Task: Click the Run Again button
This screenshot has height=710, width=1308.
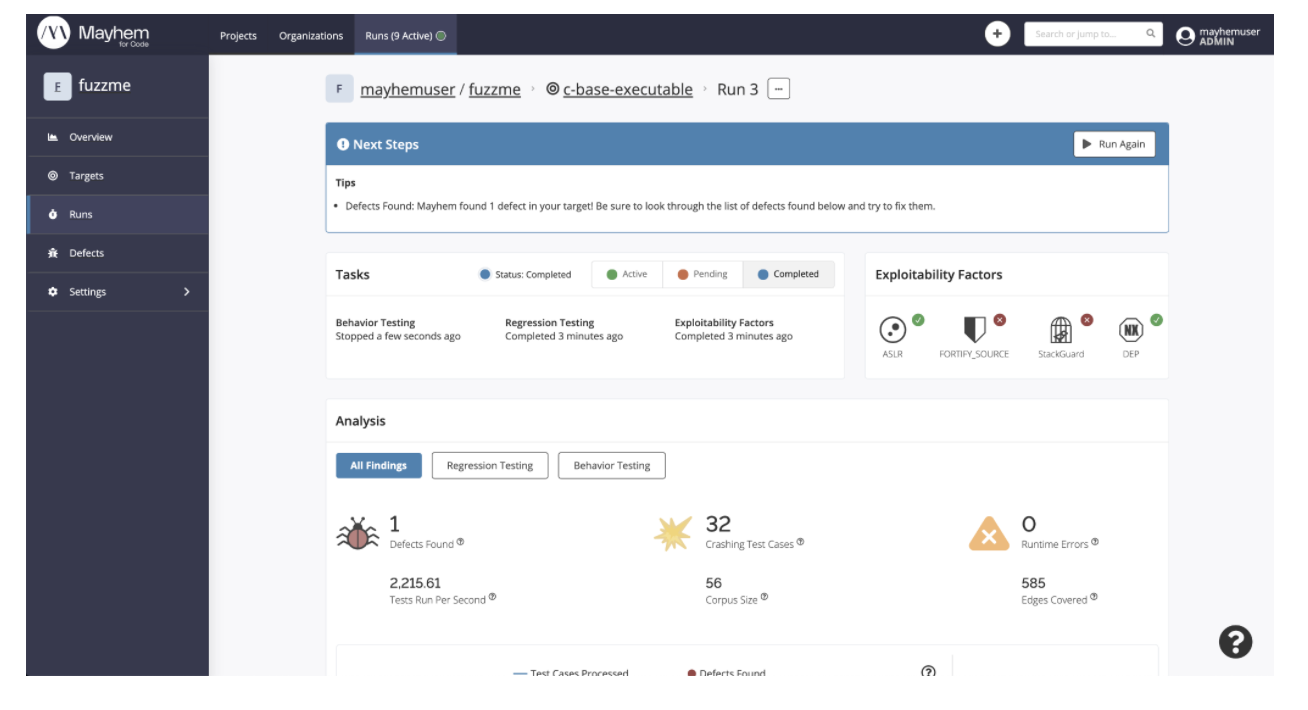Action: point(1113,144)
